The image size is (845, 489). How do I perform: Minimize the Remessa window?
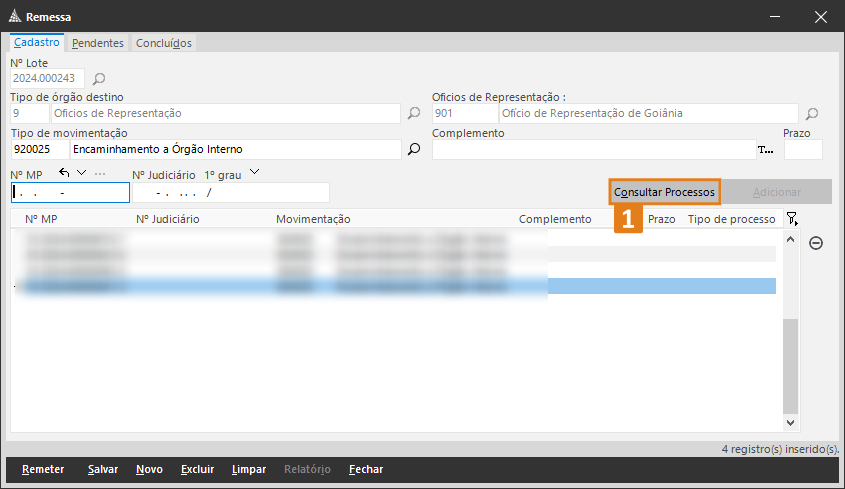pyautogui.click(x=775, y=17)
